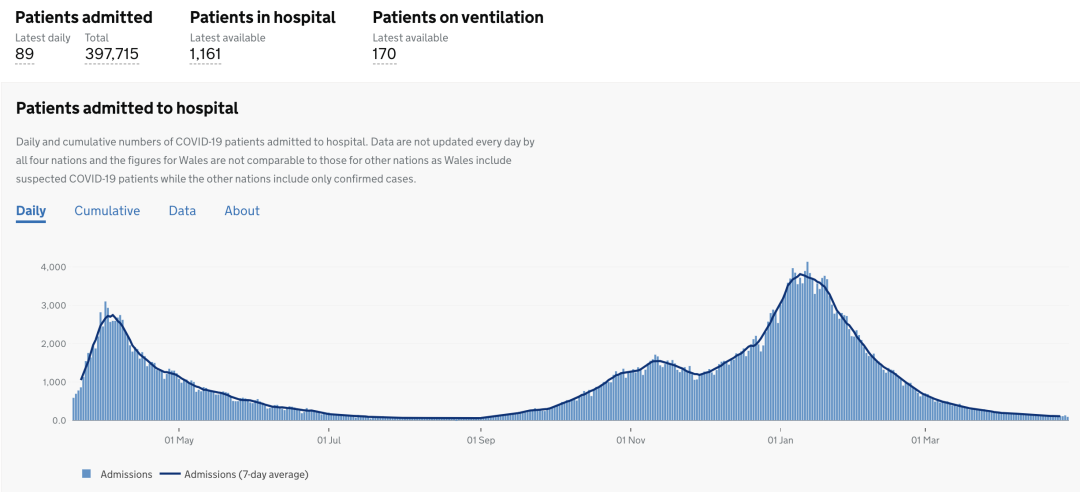The height and width of the screenshot is (492, 1080).
Task: Click the active Daily tab
Action: click(x=31, y=211)
